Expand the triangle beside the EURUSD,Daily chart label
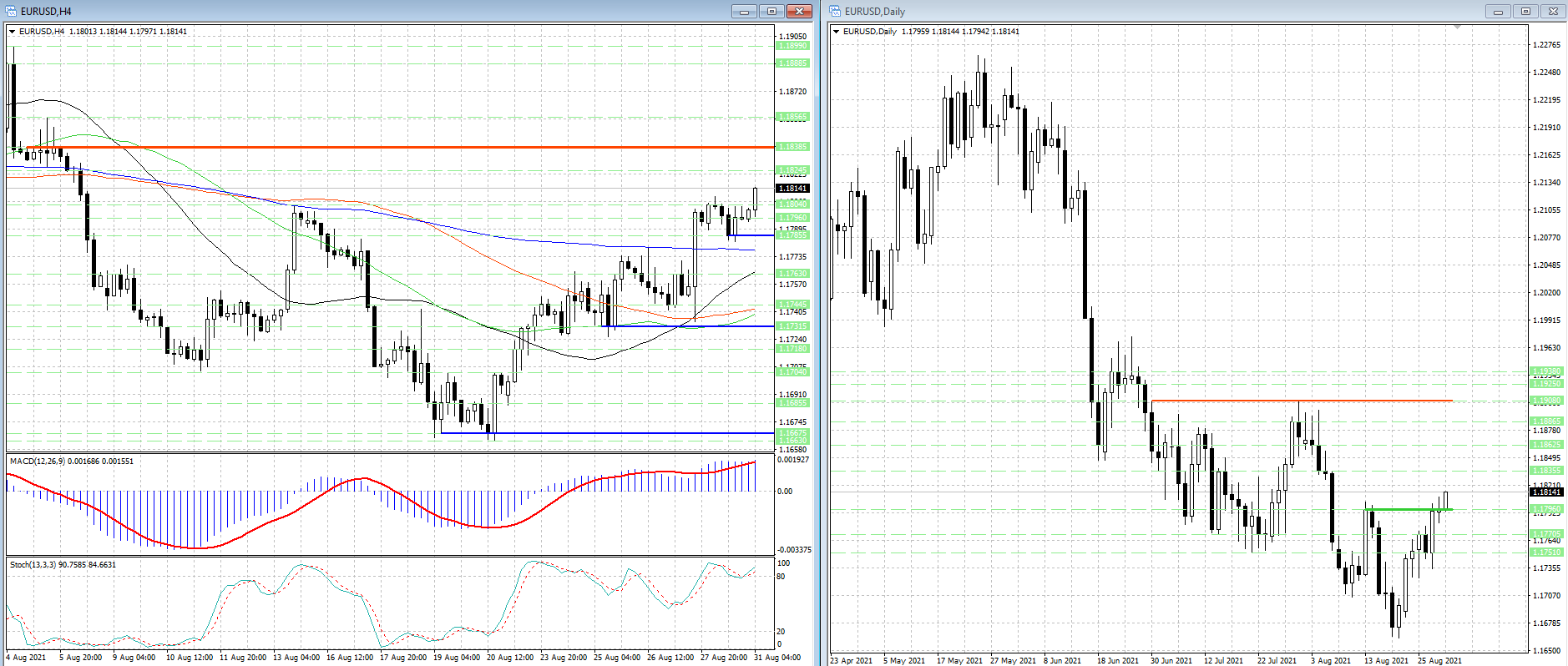1568x666 pixels. tap(836, 32)
